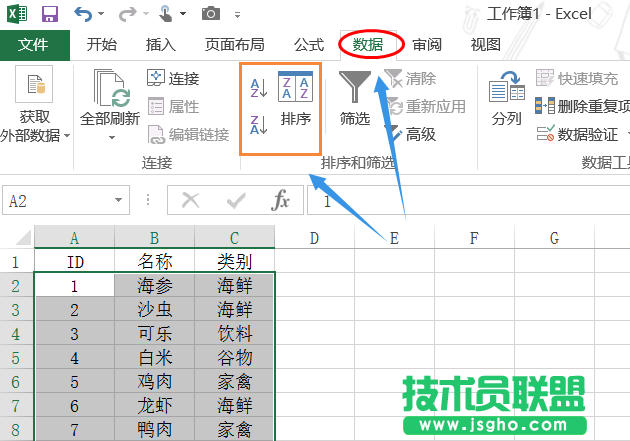The height and width of the screenshot is (441, 630).
Task: Click the formula bar cancel X icon
Action: 190,200
